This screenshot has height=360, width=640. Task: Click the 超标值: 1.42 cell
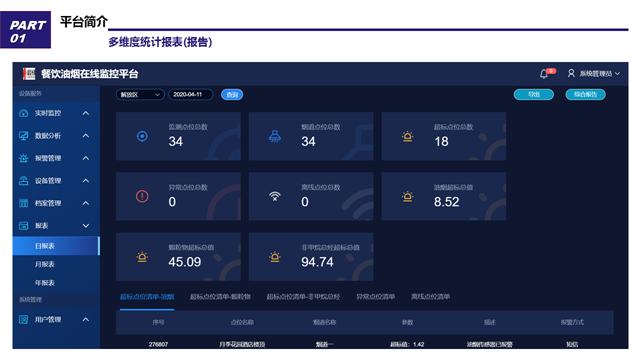pyautogui.click(x=407, y=344)
